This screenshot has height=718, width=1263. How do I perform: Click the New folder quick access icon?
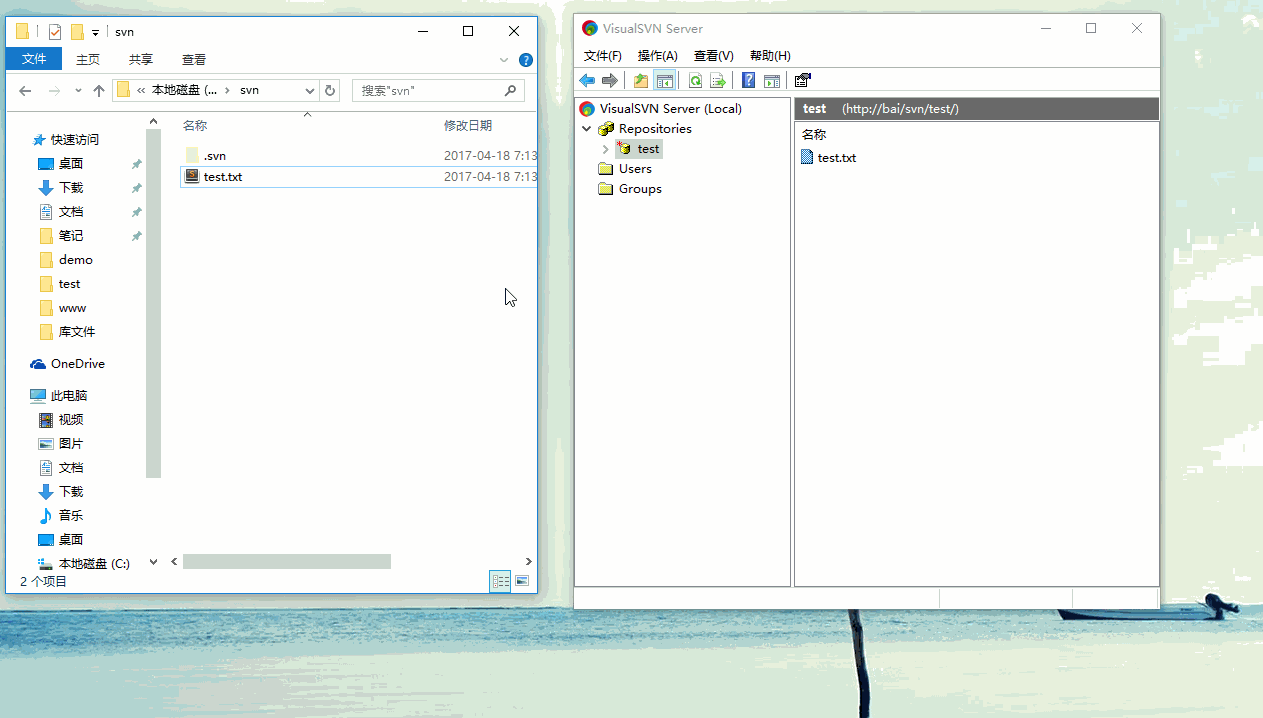[x=77, y=31]
